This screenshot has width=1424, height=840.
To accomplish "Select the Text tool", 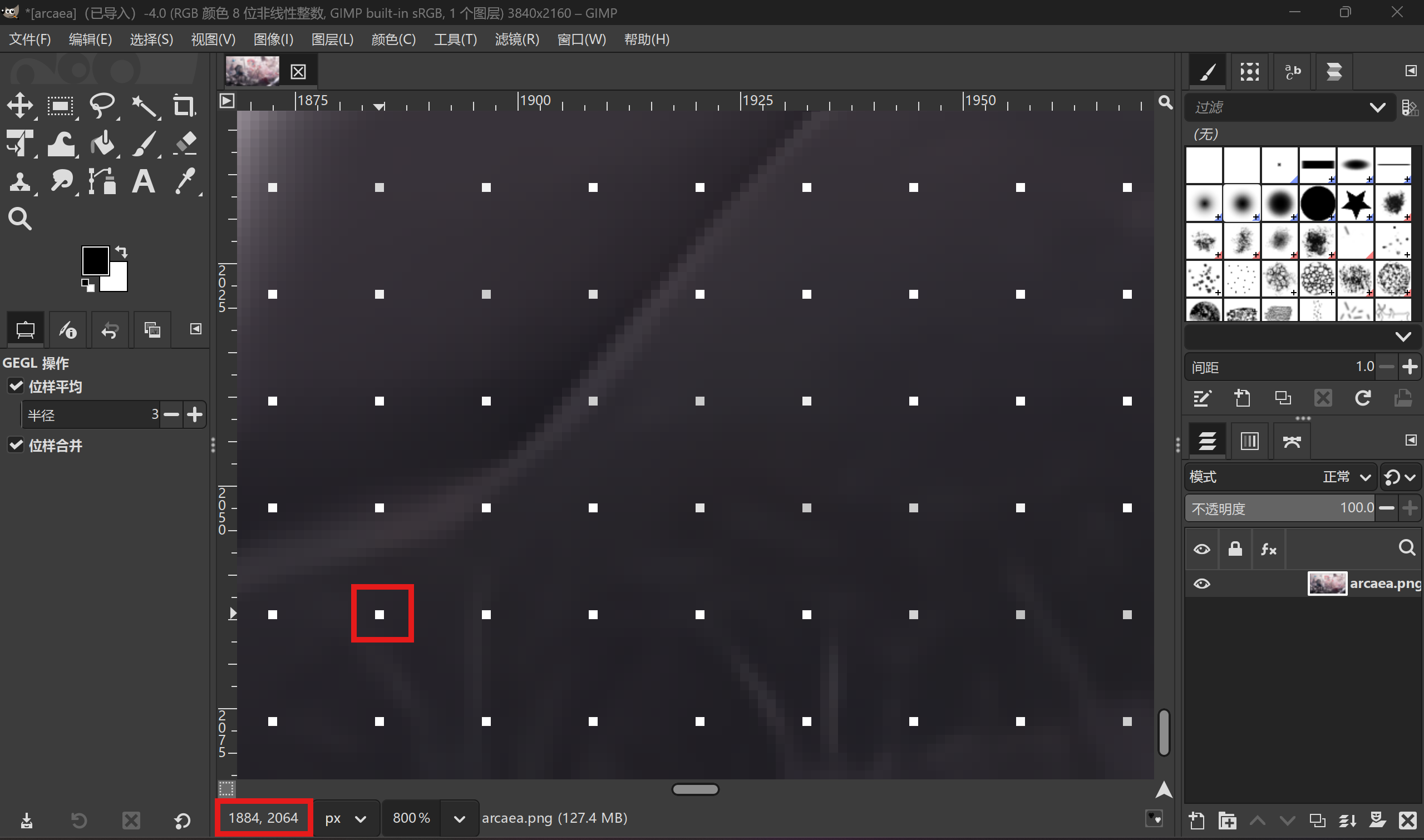I will tap(143, 182).
